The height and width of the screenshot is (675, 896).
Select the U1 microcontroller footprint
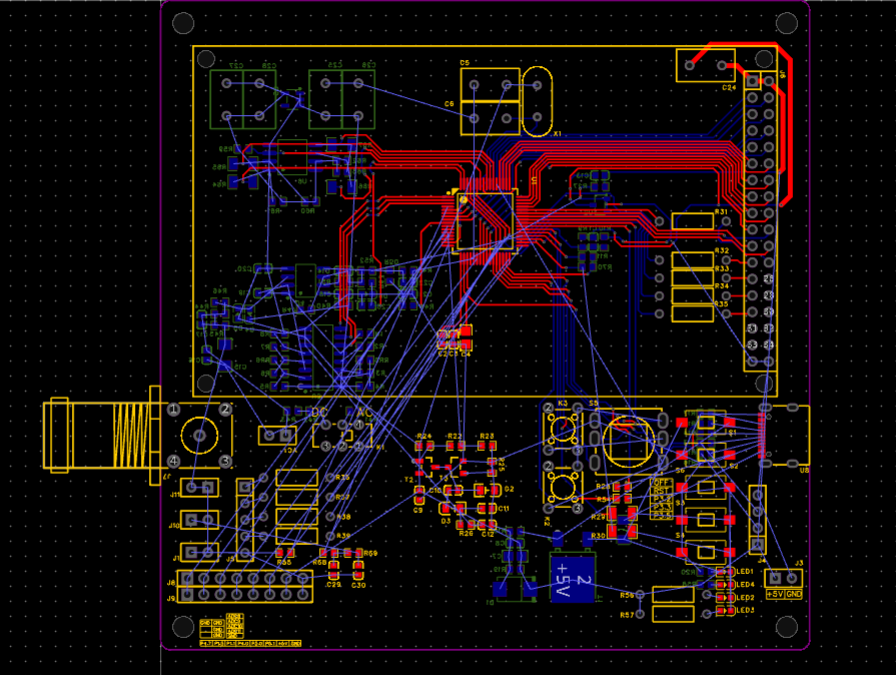click(485, 221)
